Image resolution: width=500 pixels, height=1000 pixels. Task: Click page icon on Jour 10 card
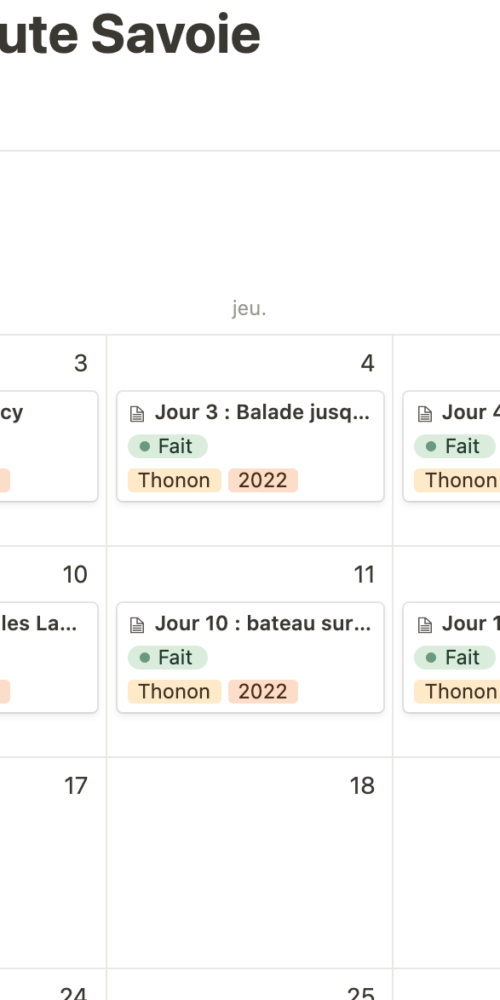[137, 625]
